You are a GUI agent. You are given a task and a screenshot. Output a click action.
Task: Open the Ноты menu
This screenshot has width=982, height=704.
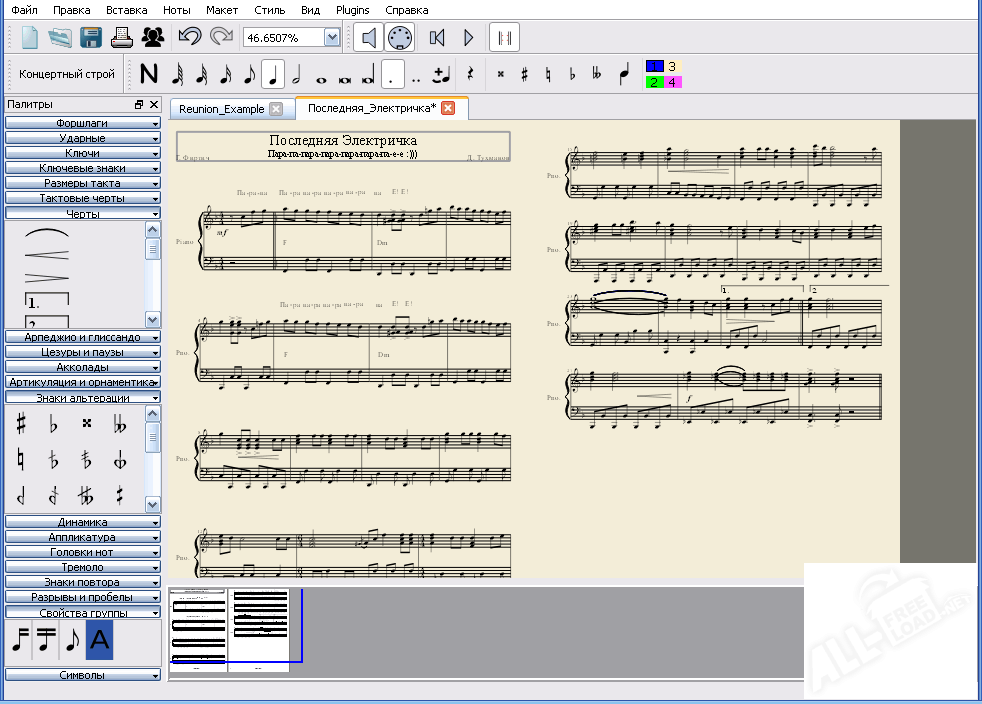coord(176,10)
